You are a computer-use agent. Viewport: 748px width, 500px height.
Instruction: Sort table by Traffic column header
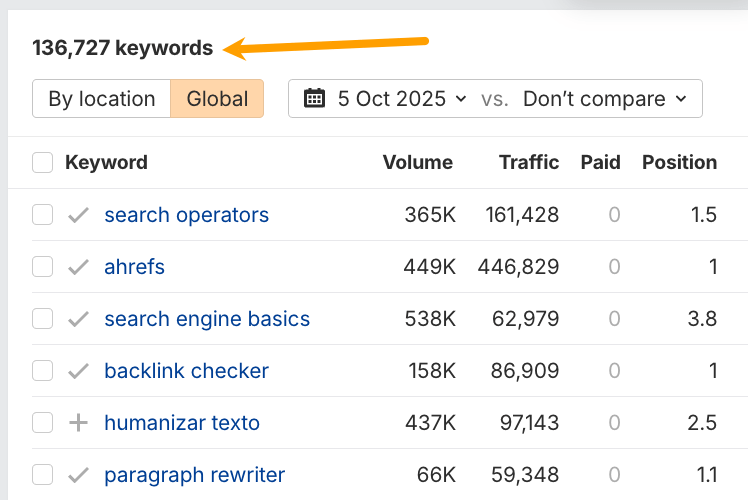(529, 163)
